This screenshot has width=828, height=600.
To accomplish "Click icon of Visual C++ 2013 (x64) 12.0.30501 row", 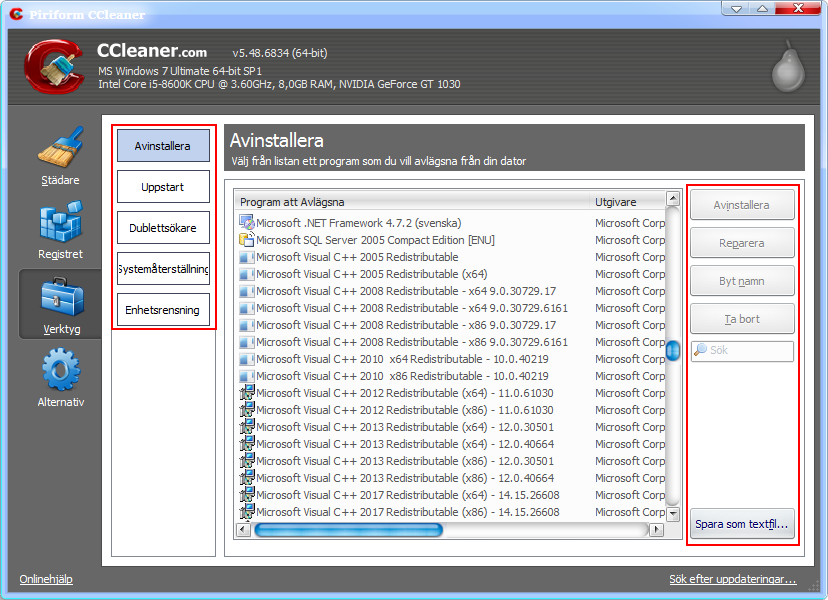I will (x=247, y=427).
